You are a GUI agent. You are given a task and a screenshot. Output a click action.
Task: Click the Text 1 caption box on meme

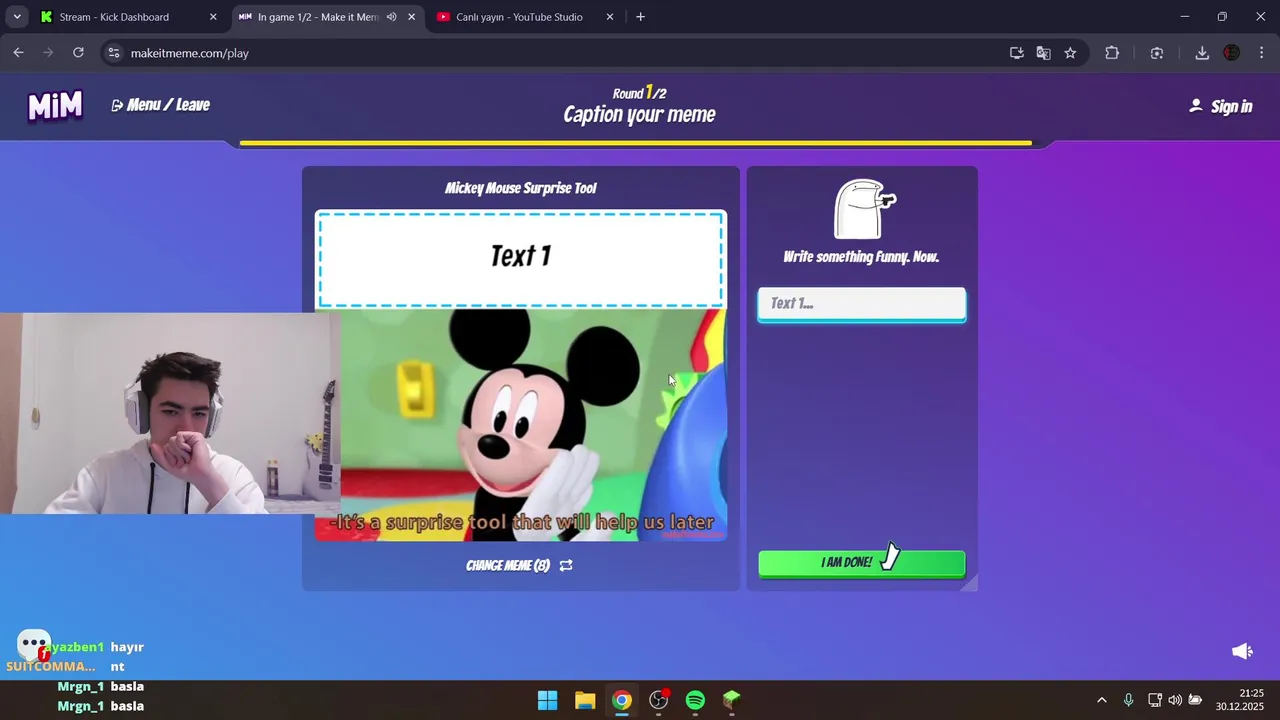(520, 258)
